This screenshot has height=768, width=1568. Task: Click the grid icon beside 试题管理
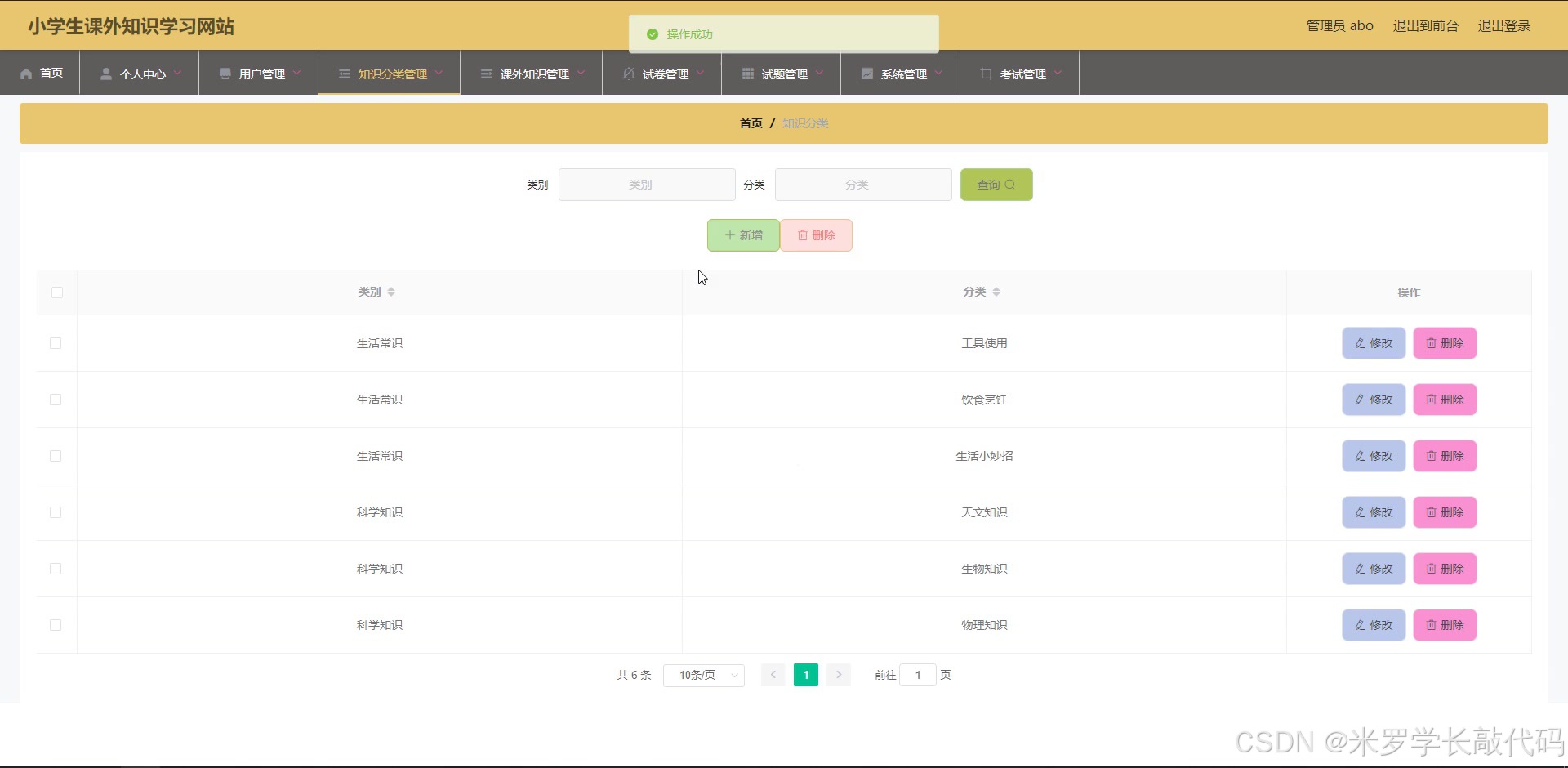pos(748,74)
